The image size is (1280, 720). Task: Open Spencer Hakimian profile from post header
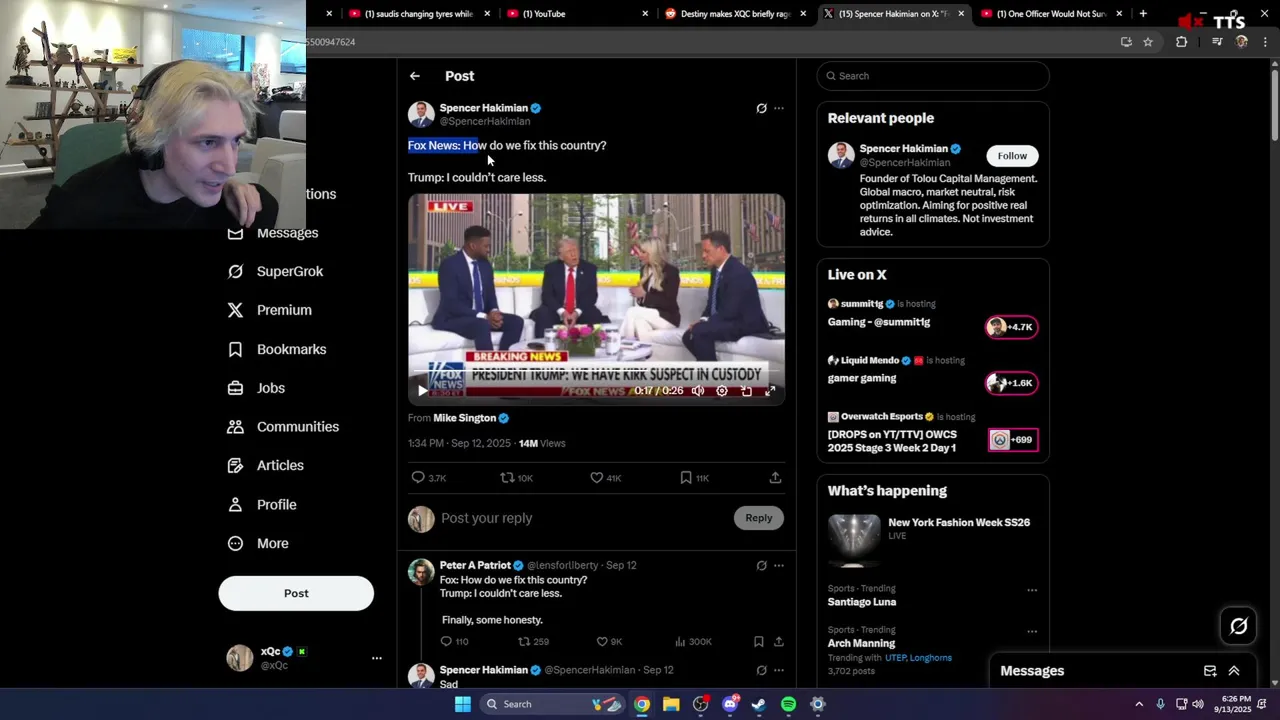(483, 108)
